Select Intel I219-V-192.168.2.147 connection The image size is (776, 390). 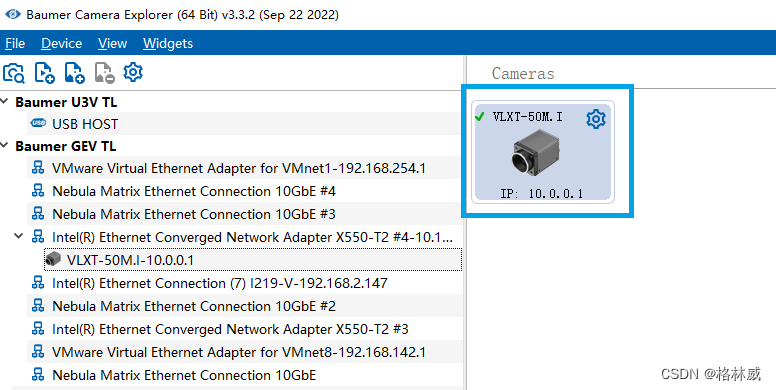245,283
